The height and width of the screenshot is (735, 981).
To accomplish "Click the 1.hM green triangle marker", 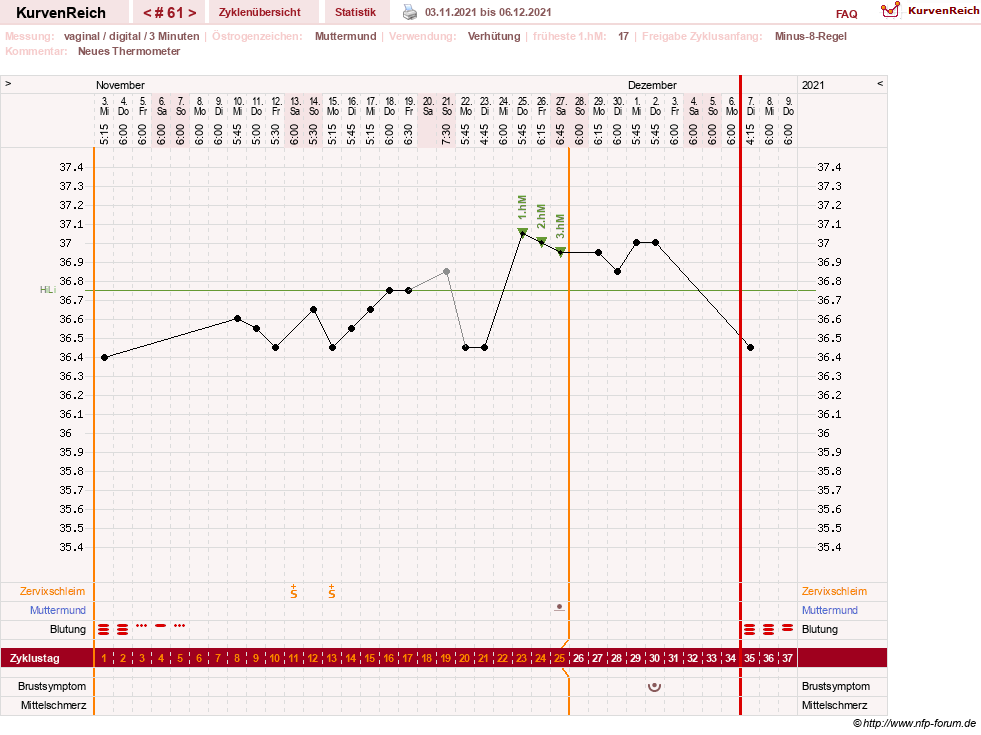I will pyautogui.click(x=522, y=233).
